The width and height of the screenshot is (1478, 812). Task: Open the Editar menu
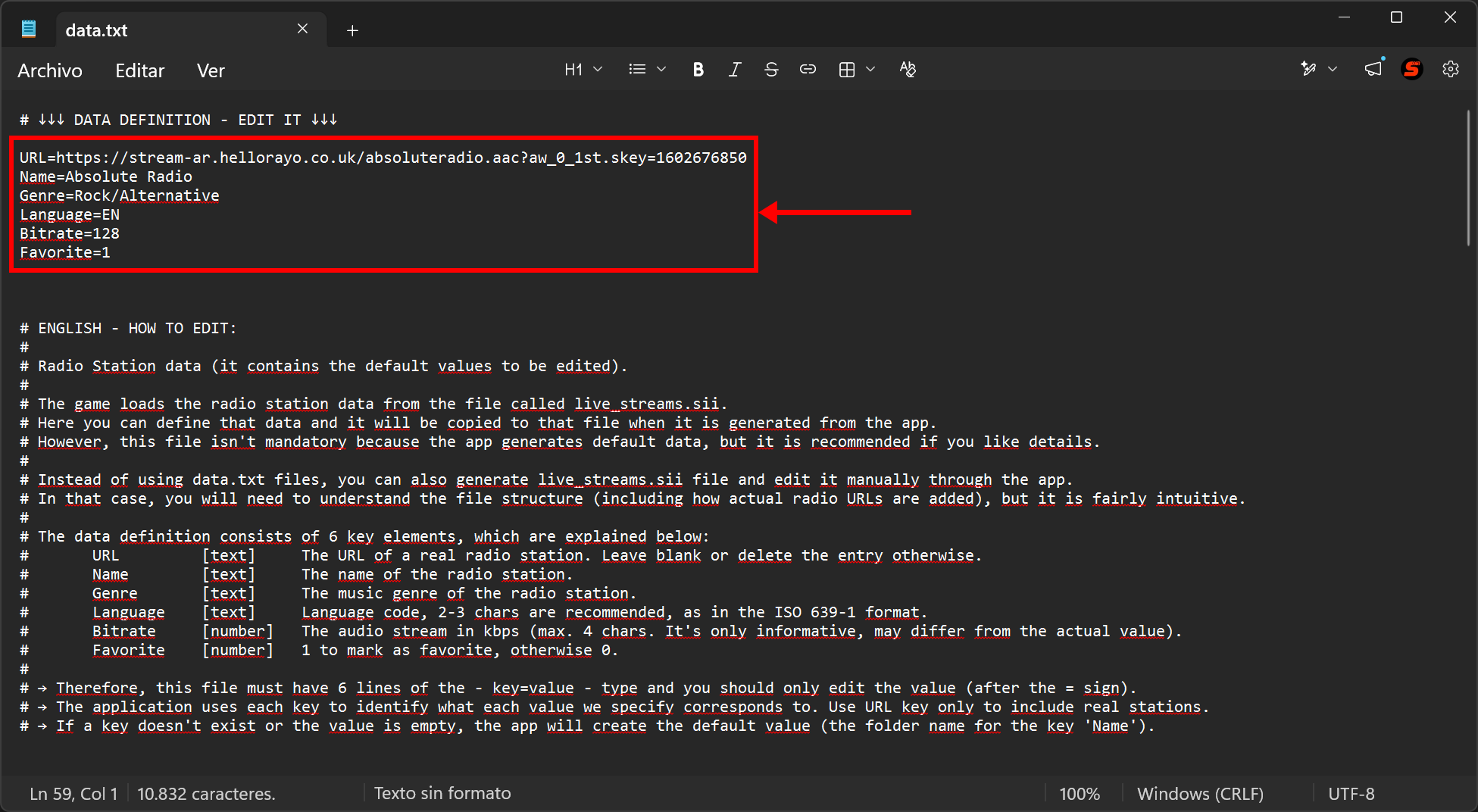139,70
